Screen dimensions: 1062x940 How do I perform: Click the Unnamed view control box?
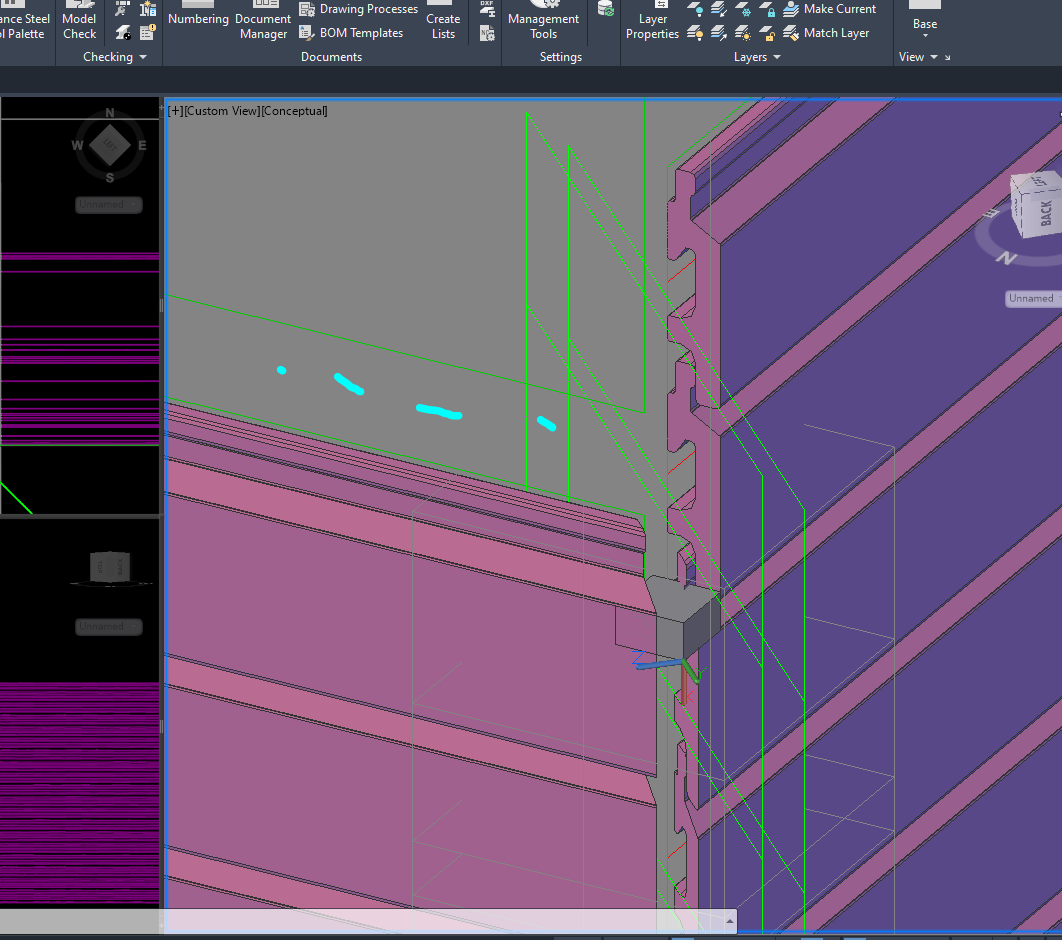point(1030,297)
